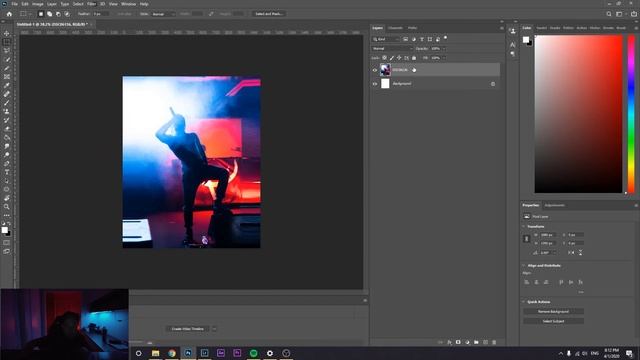640x360 pixels.
Task: Pick a color in the color field
Action: pyautogui.click(x=578, y=114)
